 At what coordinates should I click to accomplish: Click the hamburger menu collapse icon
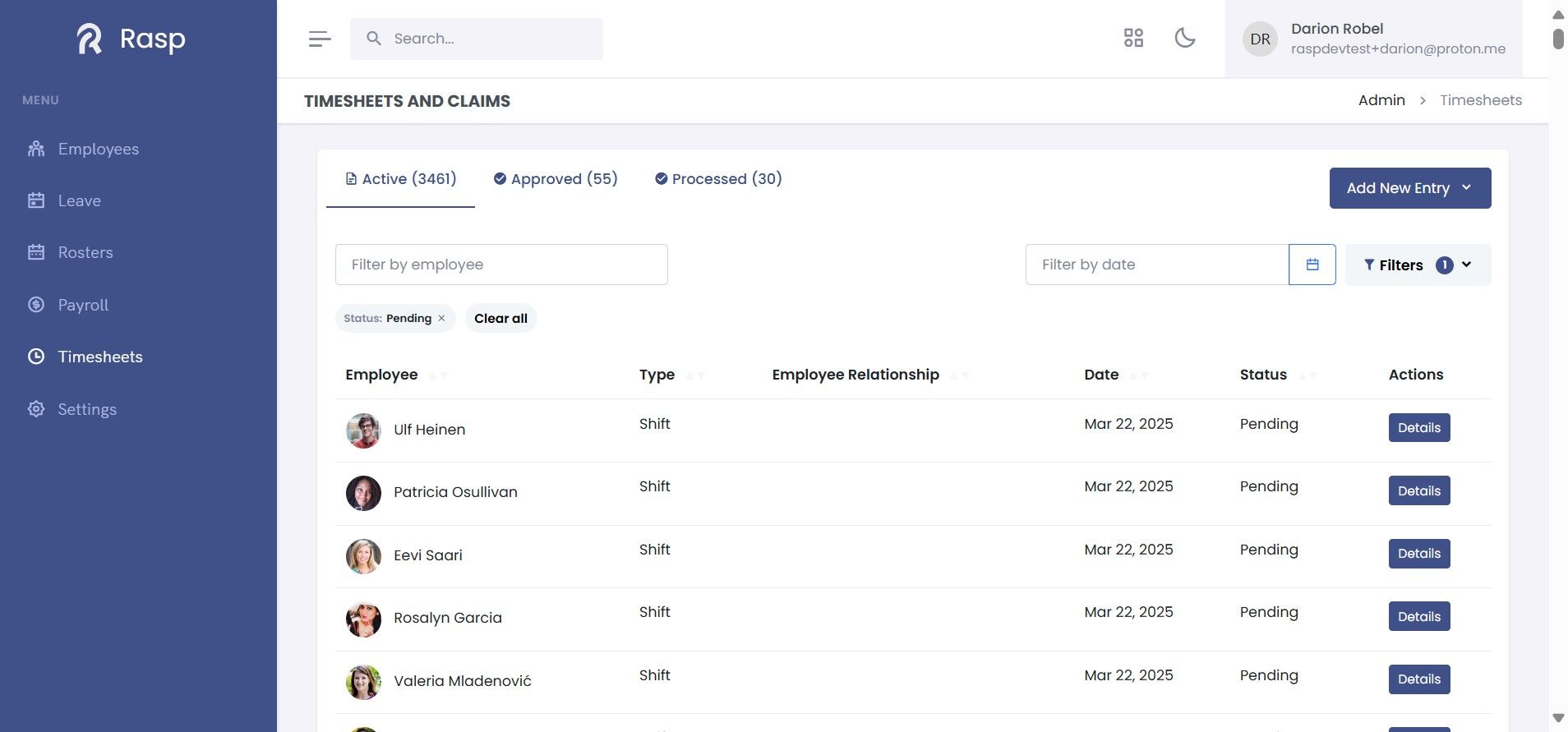coord(320,39)
